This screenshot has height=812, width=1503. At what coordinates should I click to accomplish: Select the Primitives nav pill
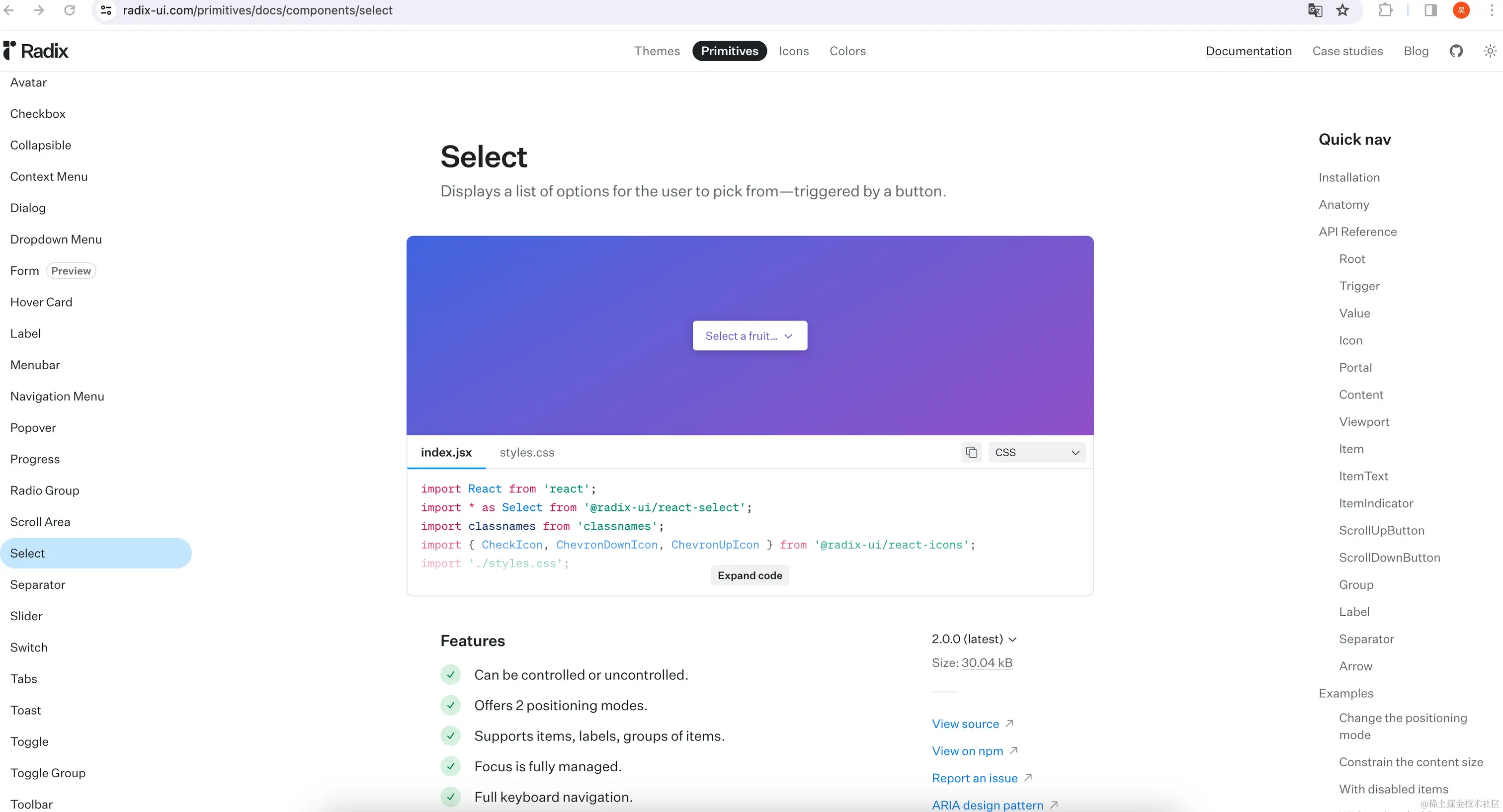click(729, 51)
